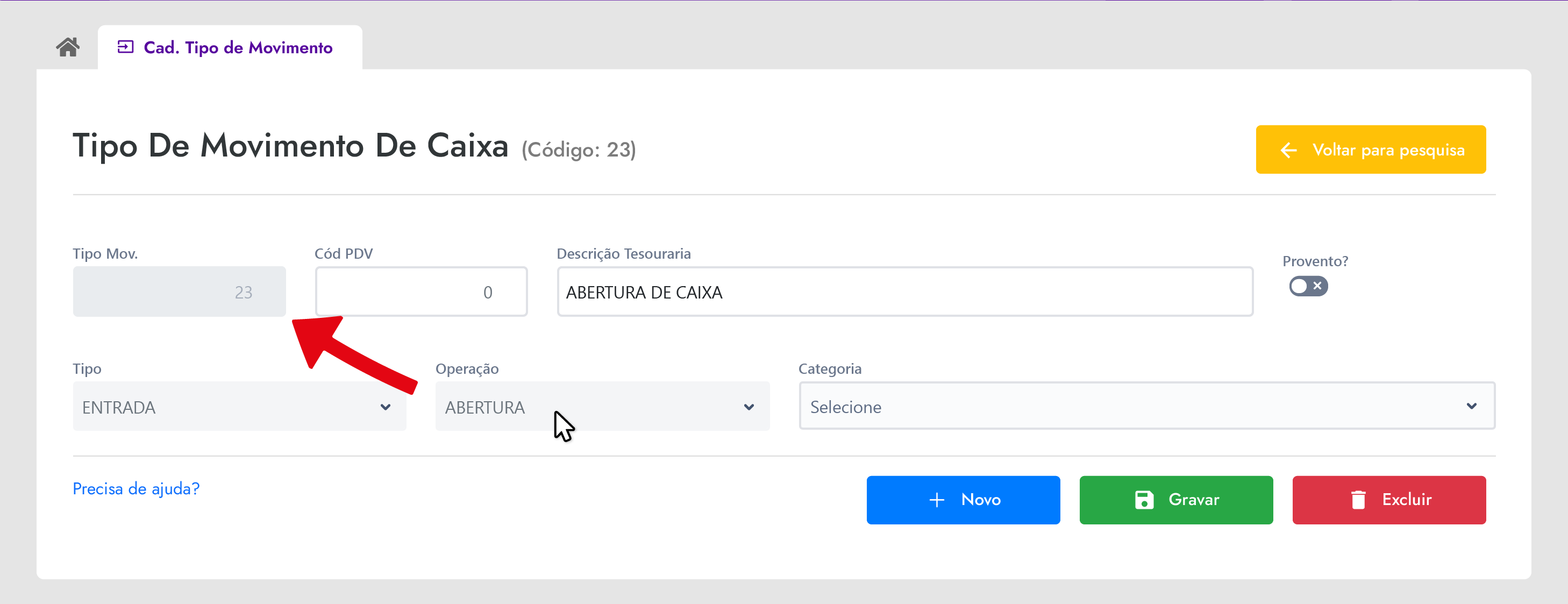Screen dimensions: 1568x604
Task: Open the Tipo dropdown showing ENTRADA
Action: click(x=239, y=406)
